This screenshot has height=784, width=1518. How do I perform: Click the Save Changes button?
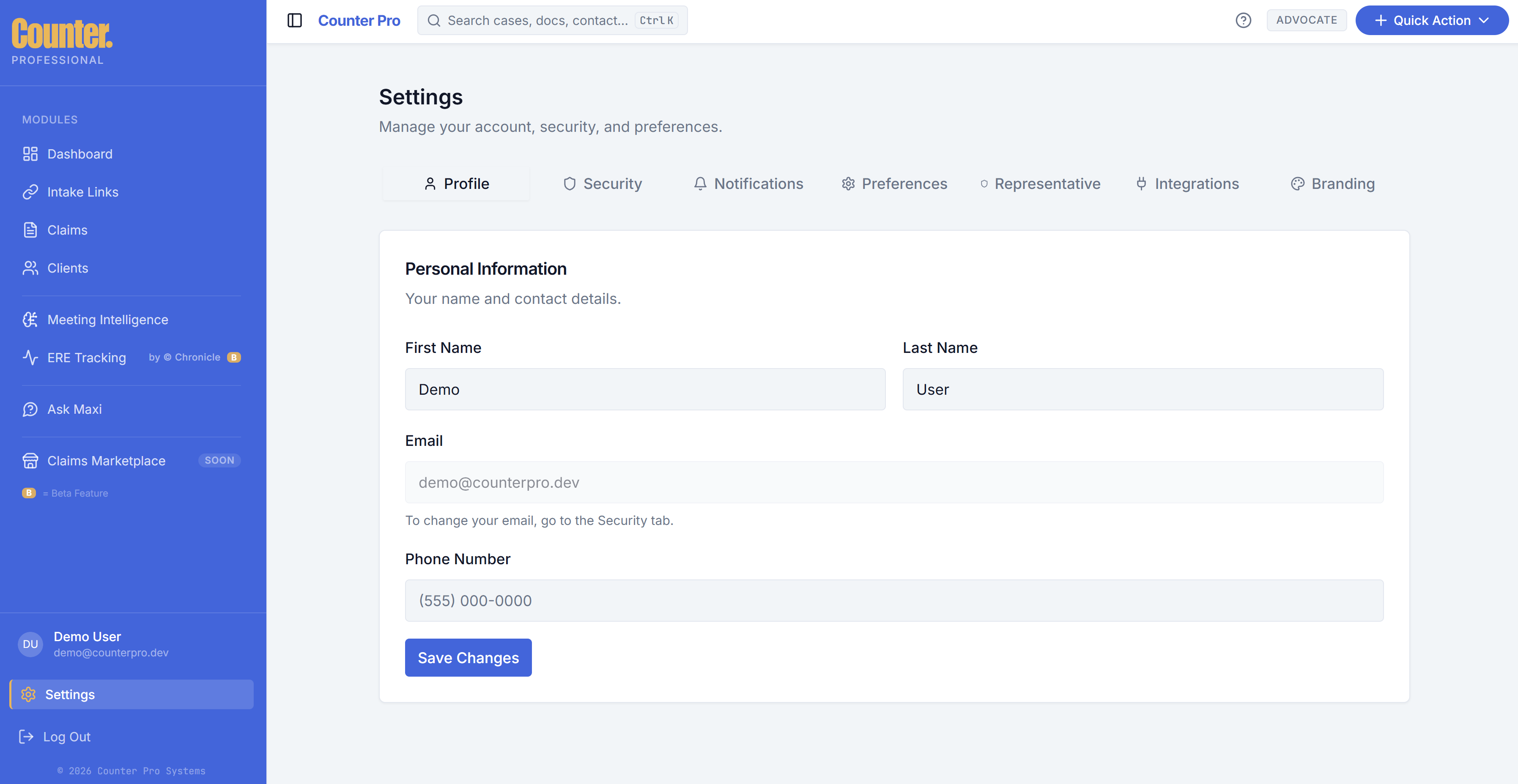click(x=468, y=658)
